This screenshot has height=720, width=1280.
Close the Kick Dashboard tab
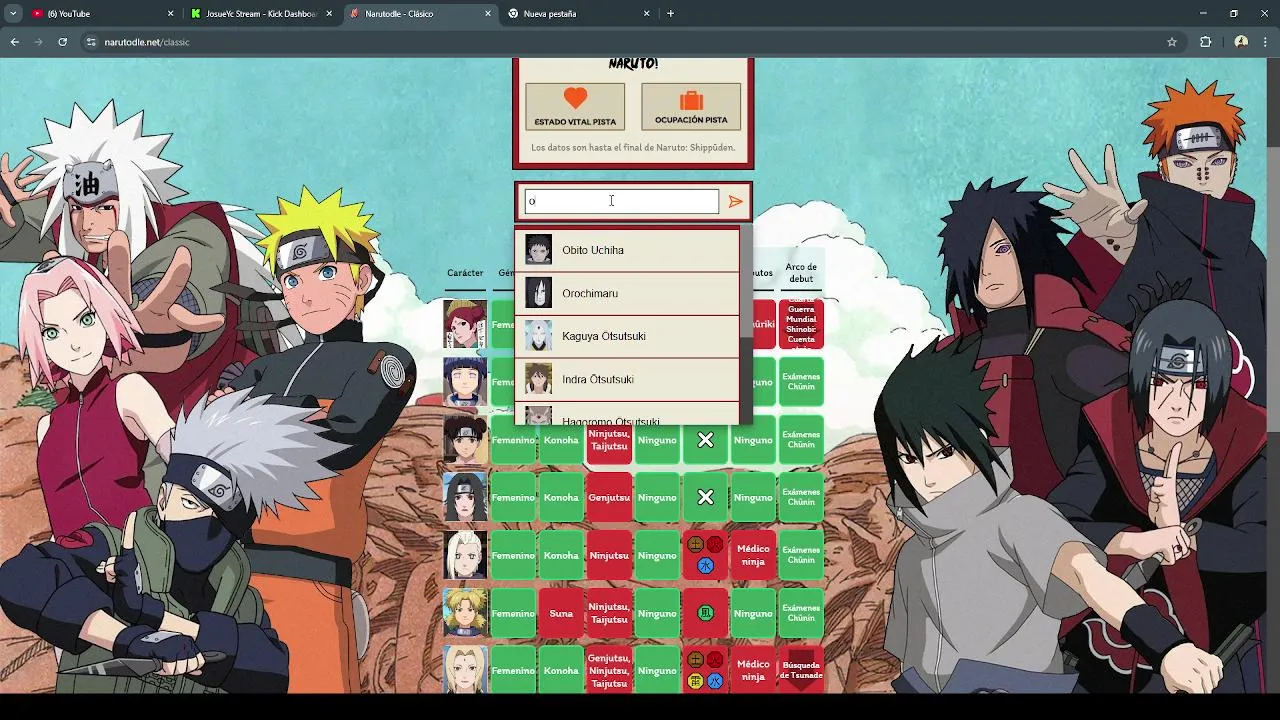coord(329,14)
